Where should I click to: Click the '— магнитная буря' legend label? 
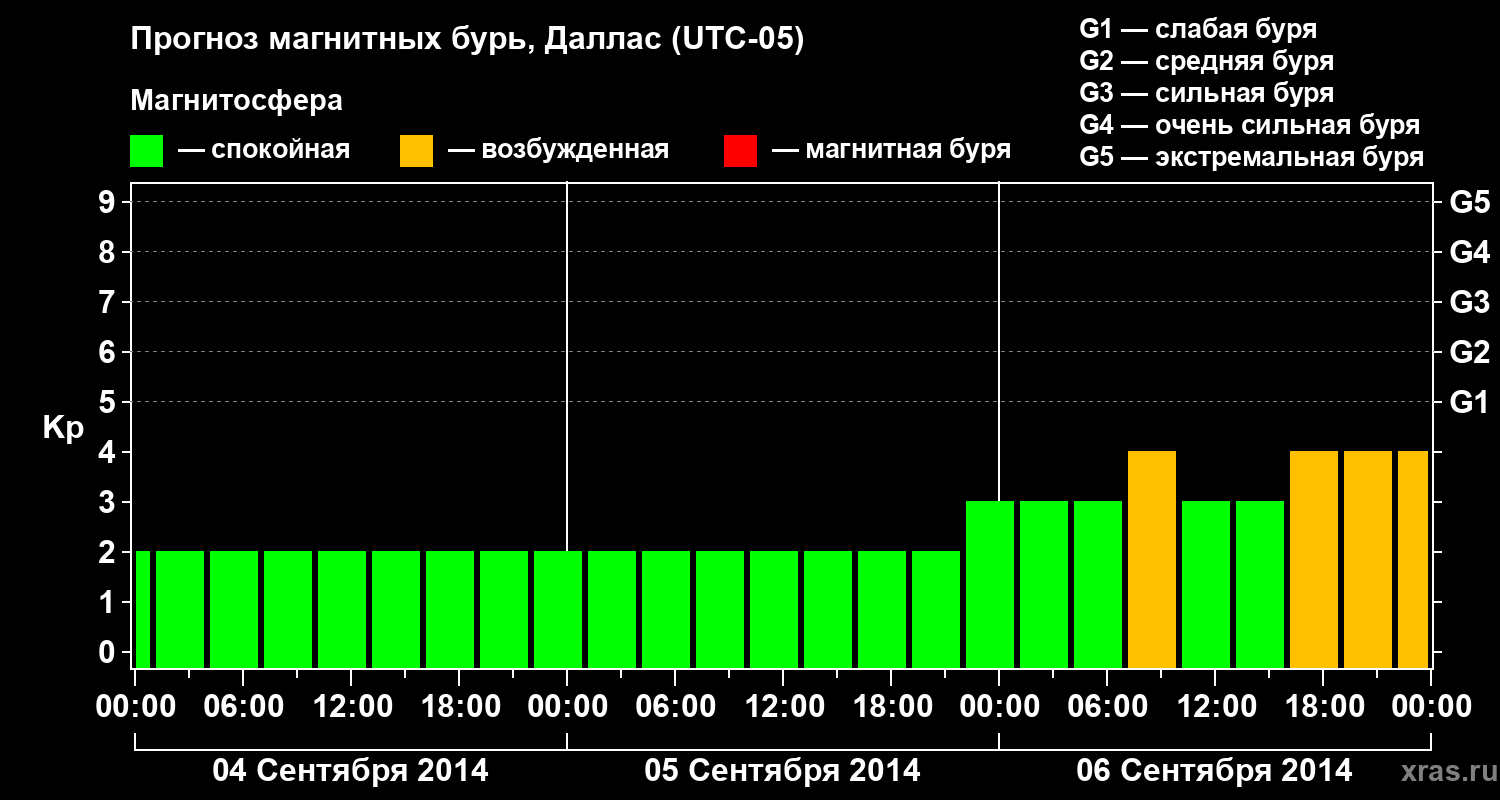click(x=891, y=151)
